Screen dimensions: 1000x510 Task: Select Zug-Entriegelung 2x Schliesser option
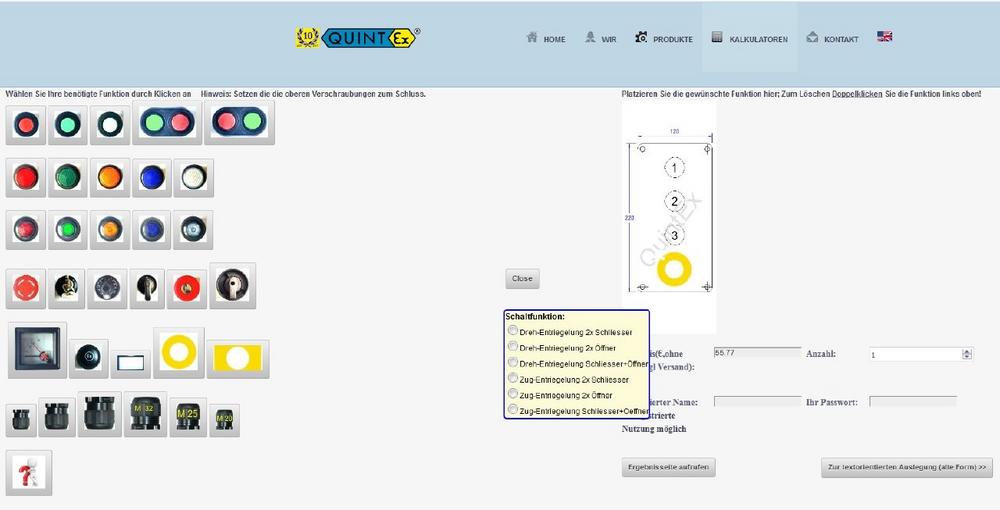513,378
